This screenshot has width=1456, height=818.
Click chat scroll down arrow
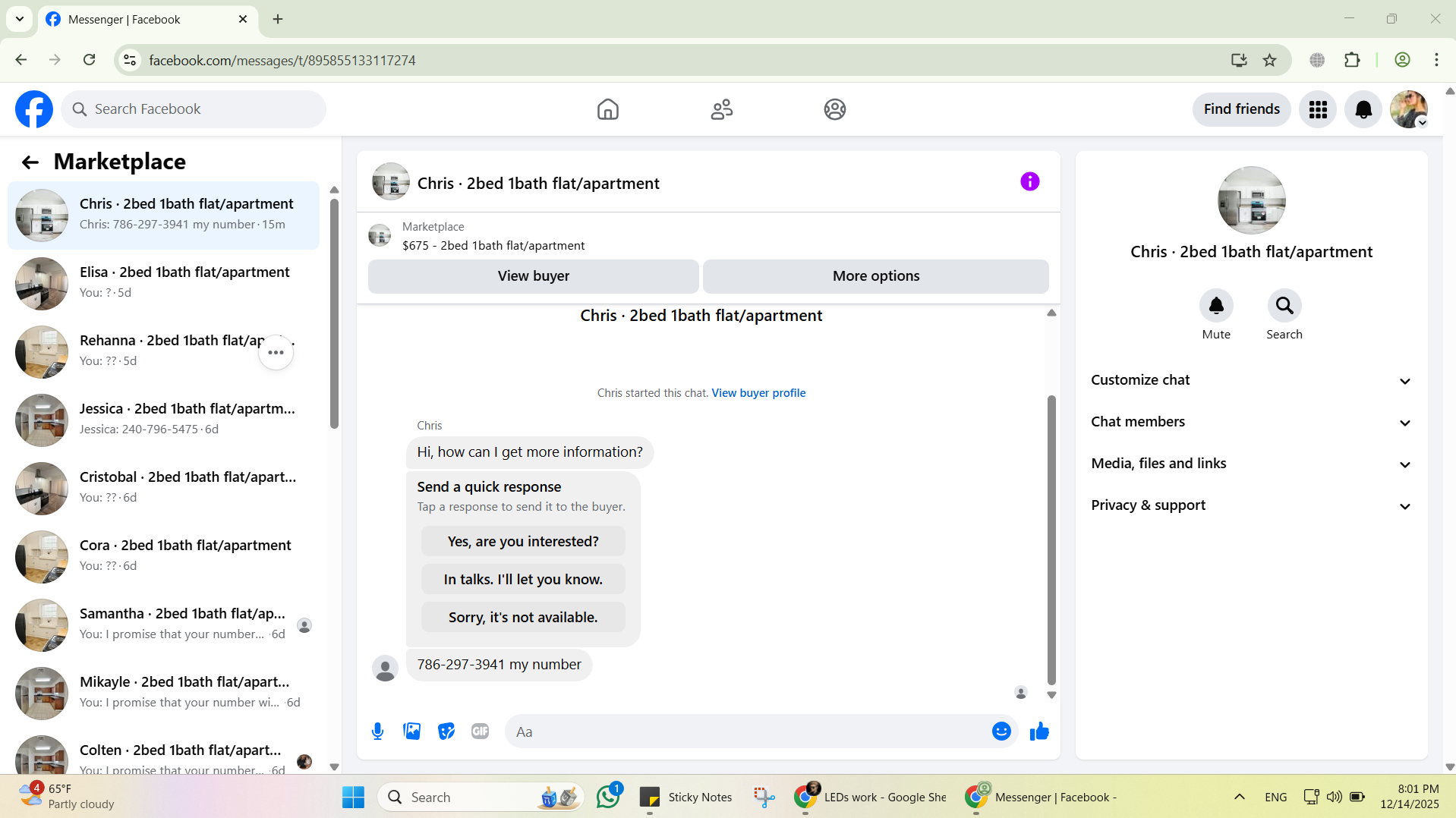coord(1051,695)
